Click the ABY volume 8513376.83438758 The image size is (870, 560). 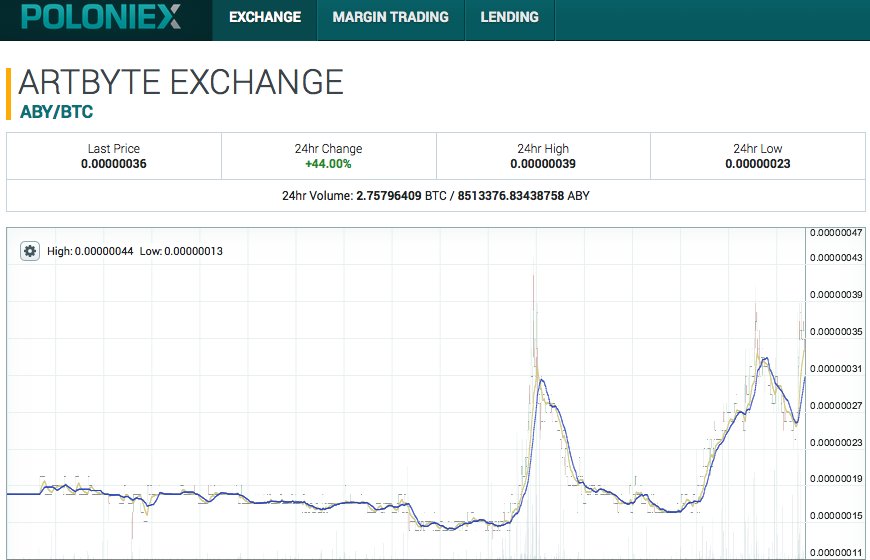pyautogui.click(x=510, y=195)
